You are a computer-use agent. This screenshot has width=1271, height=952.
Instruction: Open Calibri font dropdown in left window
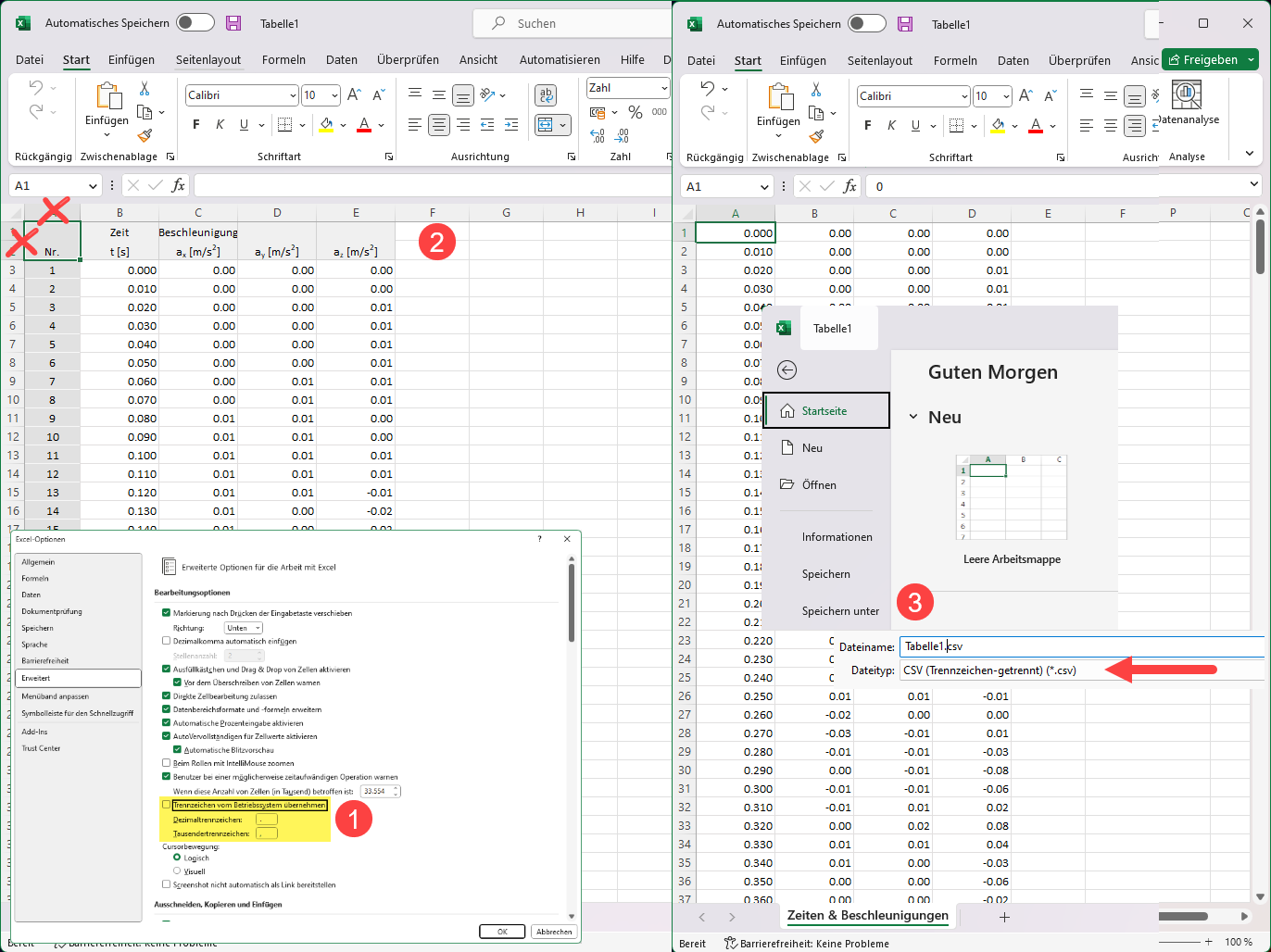tap(293, 95)
